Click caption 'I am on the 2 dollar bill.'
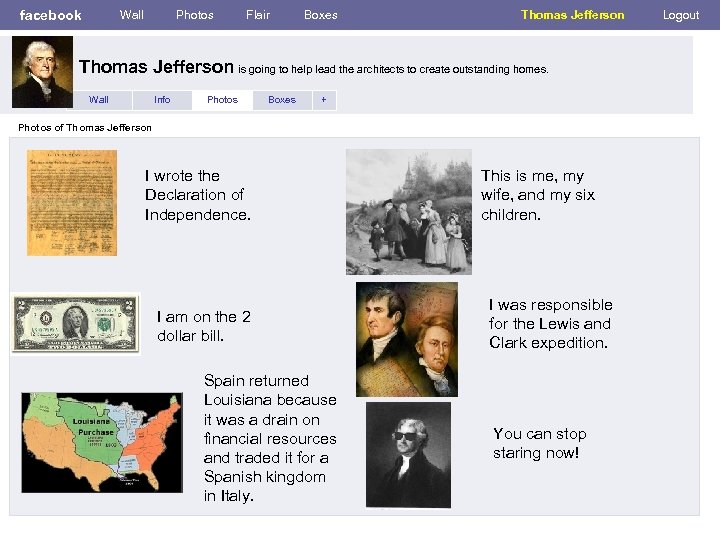 pos(203,326)
